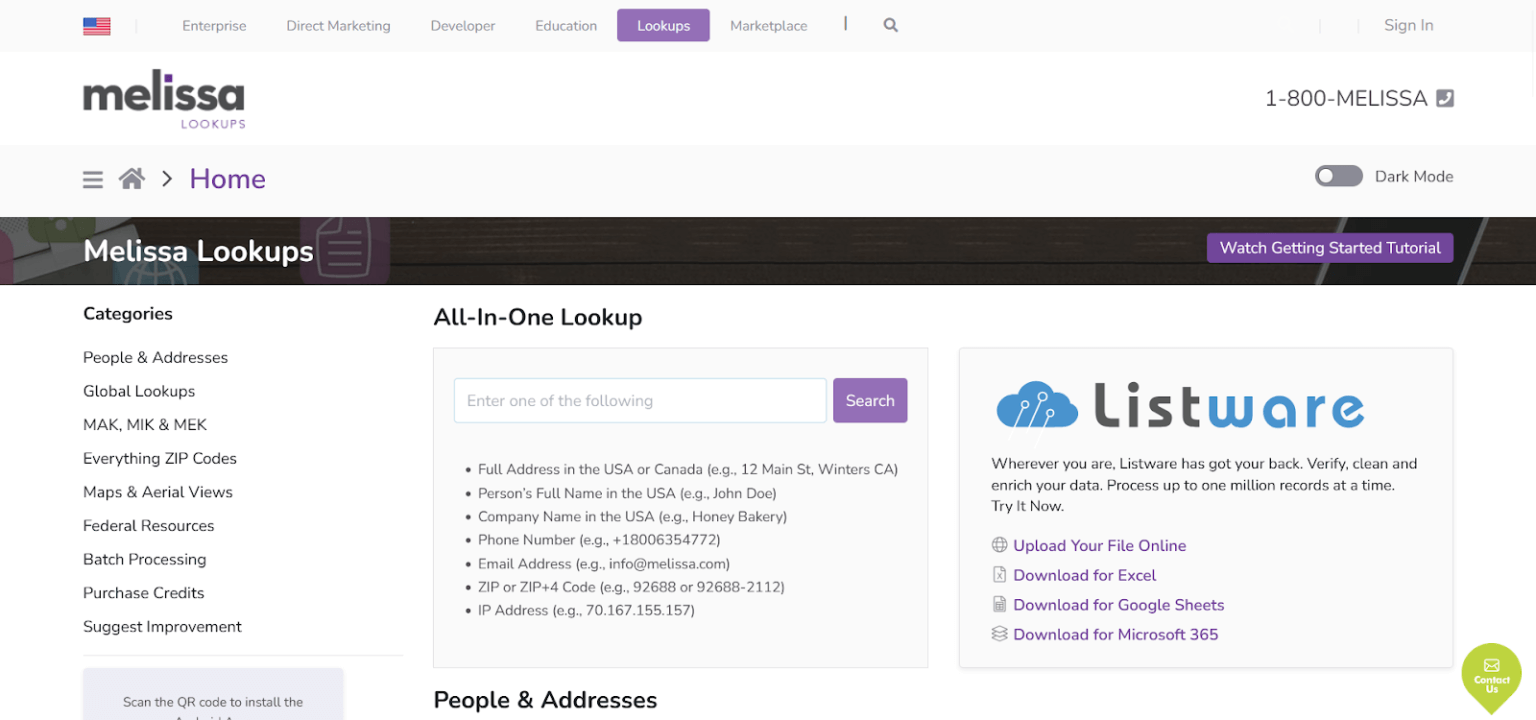
Task: Open Global Lookups category
Action: tap(139, 391)
